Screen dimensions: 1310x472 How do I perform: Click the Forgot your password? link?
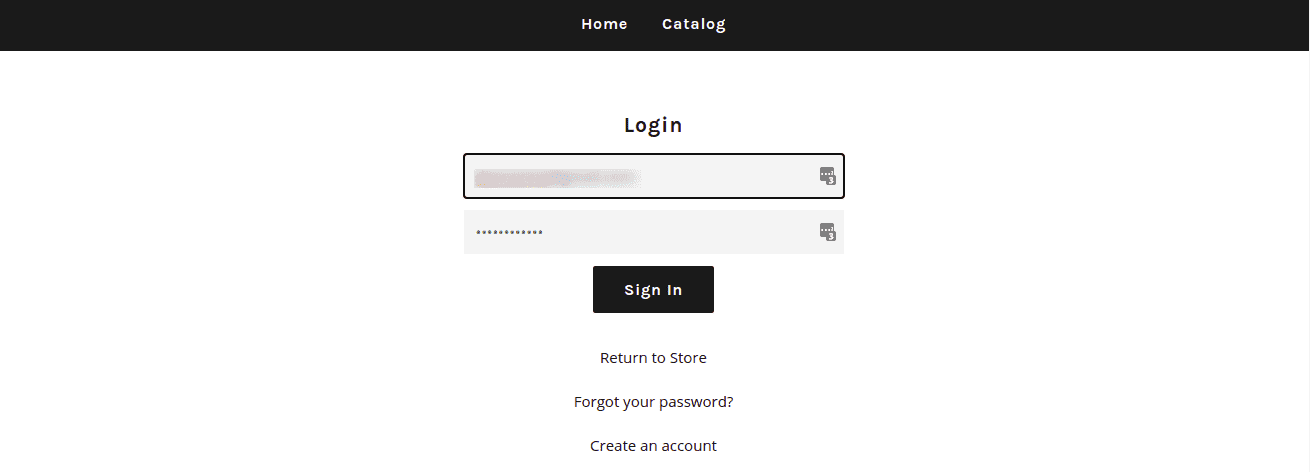[x=653, y=402]
